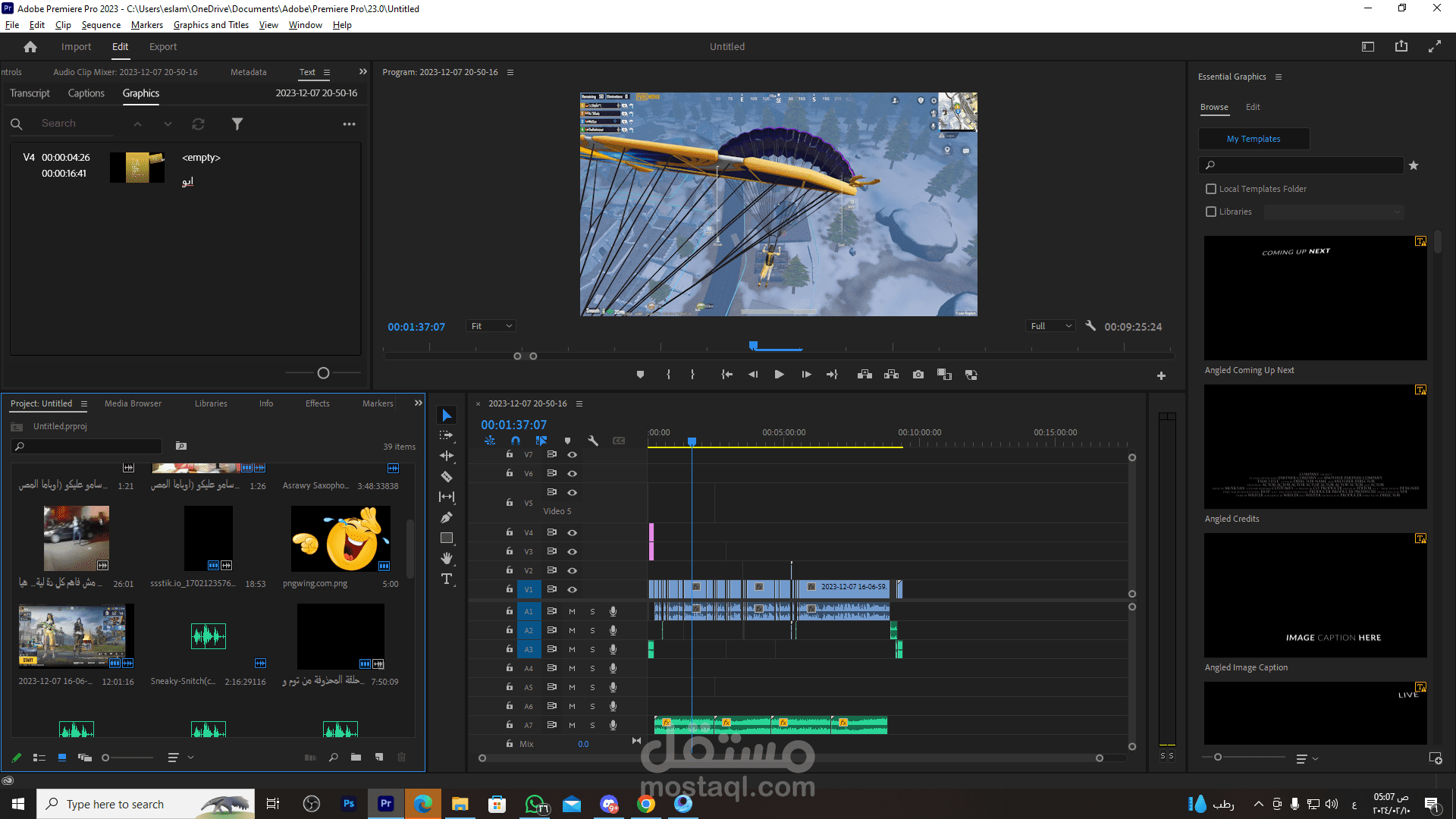1456x819 pixels.
Task: Step back one frame
Action: point(753,375)
